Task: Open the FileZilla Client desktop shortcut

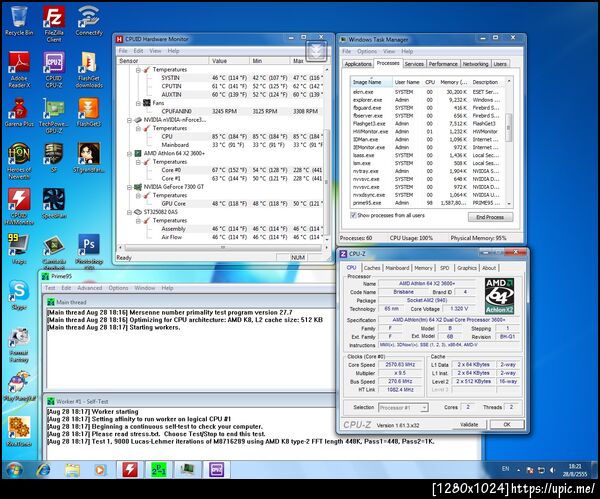Action: click(x=54, y=24)
